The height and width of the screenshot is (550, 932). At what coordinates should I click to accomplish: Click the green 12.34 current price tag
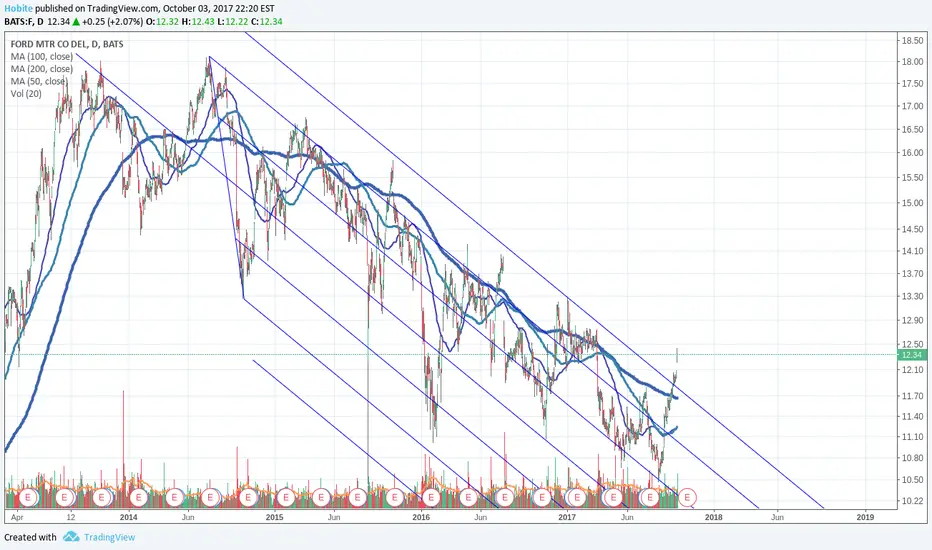click(x=912, y=355)
